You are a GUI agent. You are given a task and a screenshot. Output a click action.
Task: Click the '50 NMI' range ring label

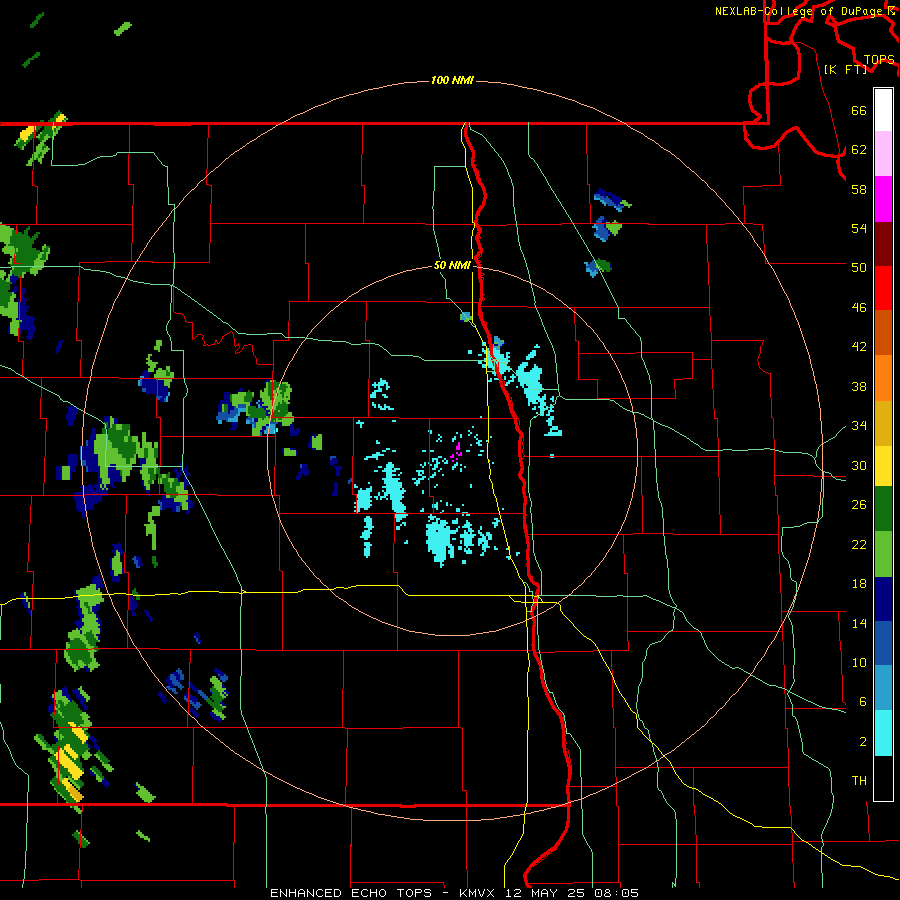tap(452, 265)
